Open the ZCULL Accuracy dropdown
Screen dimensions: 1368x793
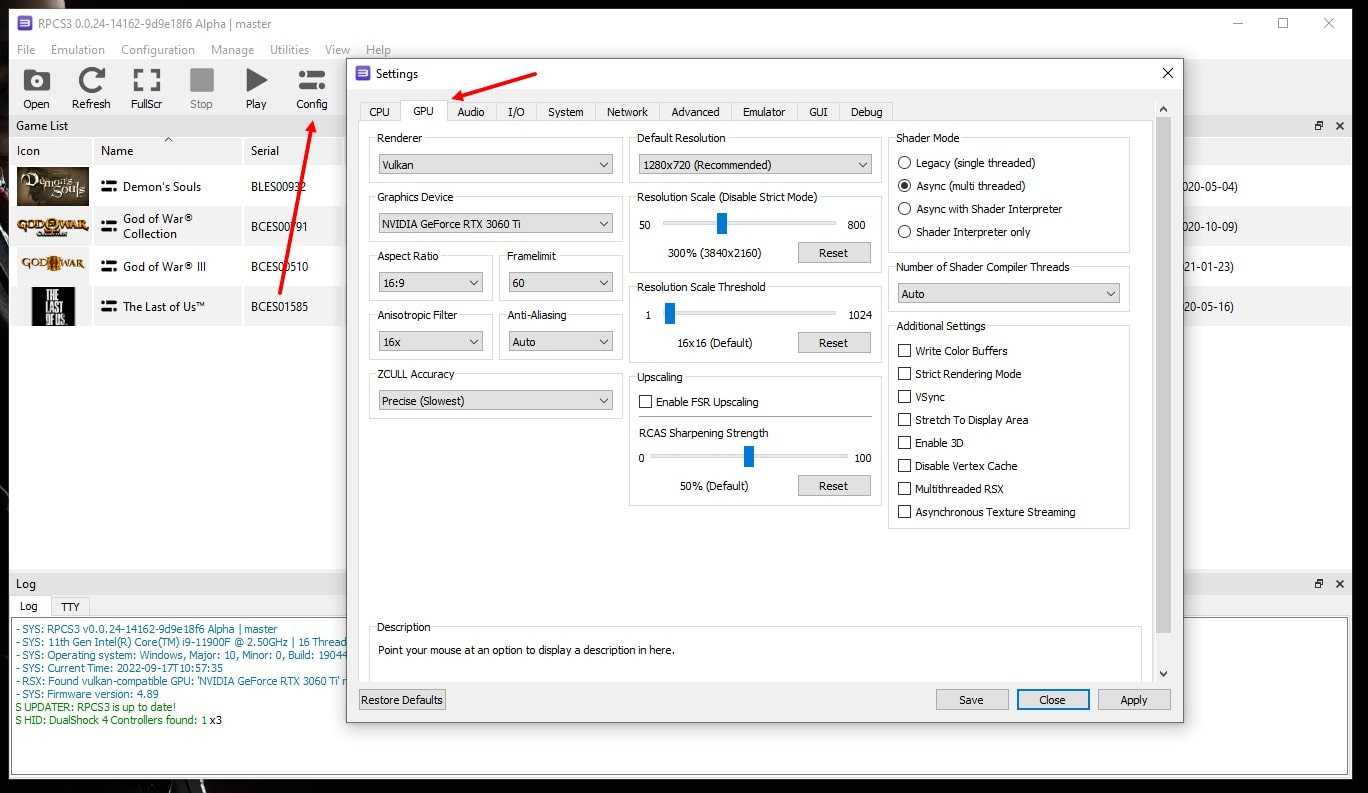495,401
